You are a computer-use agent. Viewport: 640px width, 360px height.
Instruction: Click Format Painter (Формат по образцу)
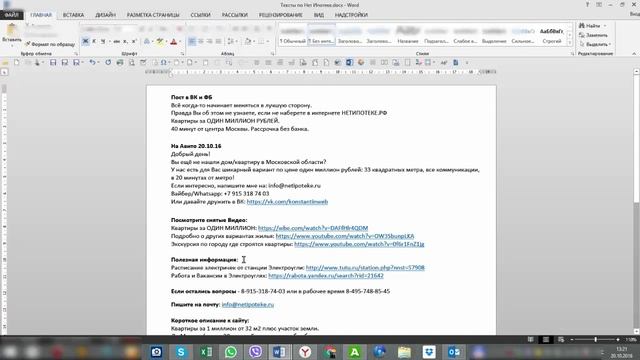pos(50,44)
